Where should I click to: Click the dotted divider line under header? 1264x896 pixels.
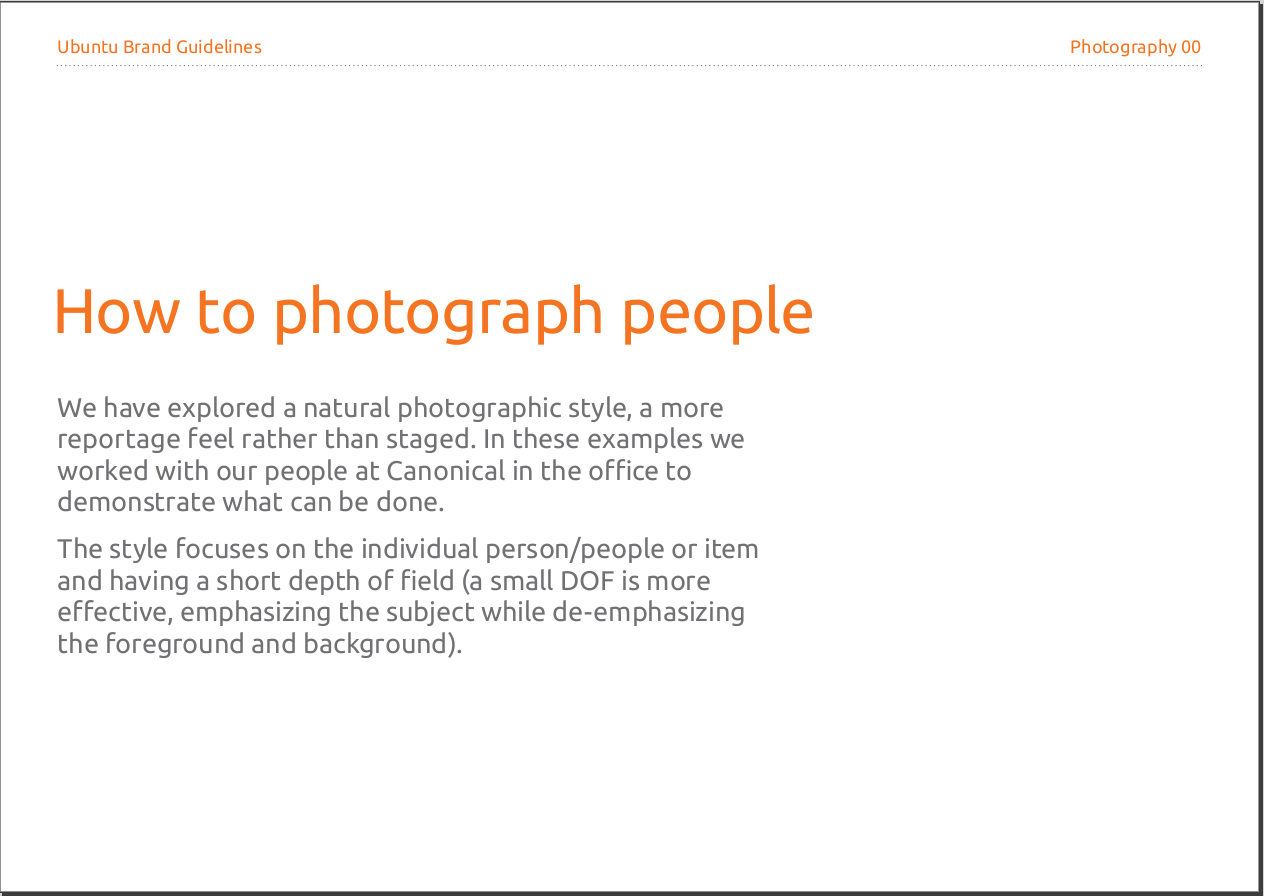(x=629, y=66)
